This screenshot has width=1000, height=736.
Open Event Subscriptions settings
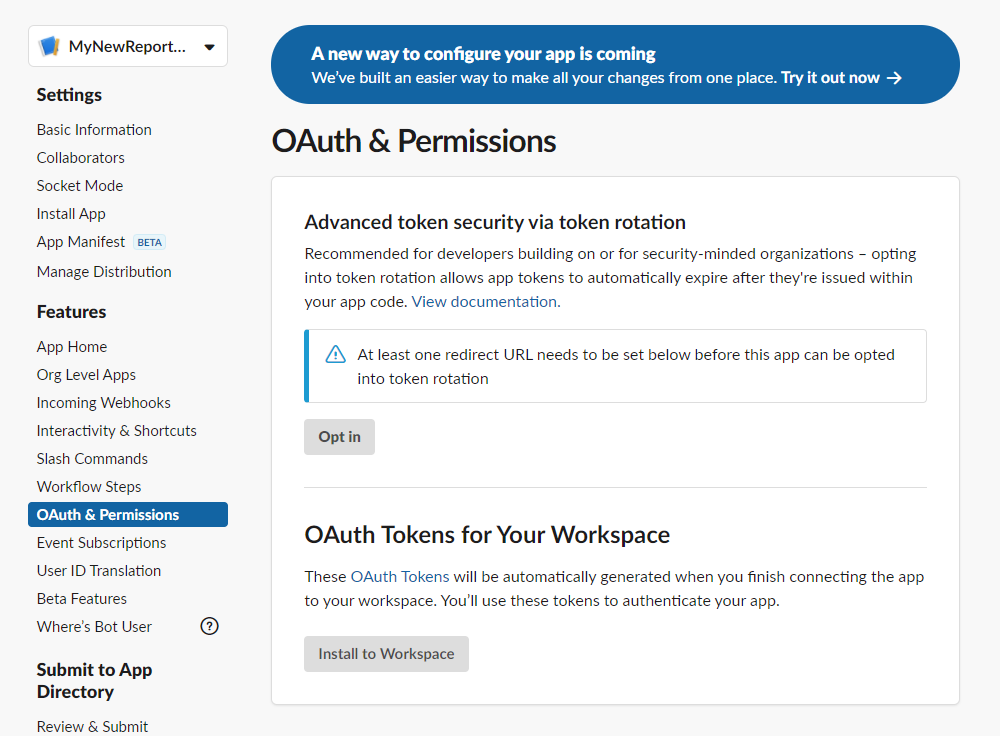(x=101, y=543)
